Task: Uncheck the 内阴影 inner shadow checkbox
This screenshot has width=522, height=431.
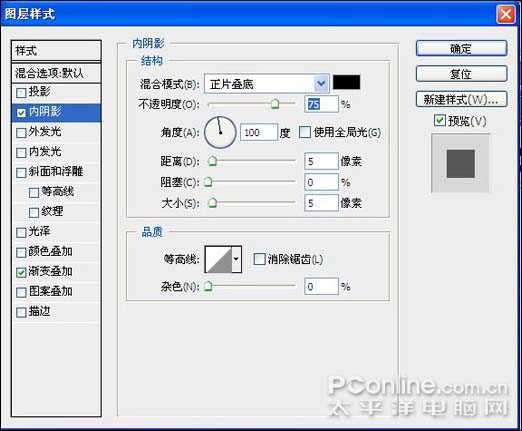Action: pos(21,113)
